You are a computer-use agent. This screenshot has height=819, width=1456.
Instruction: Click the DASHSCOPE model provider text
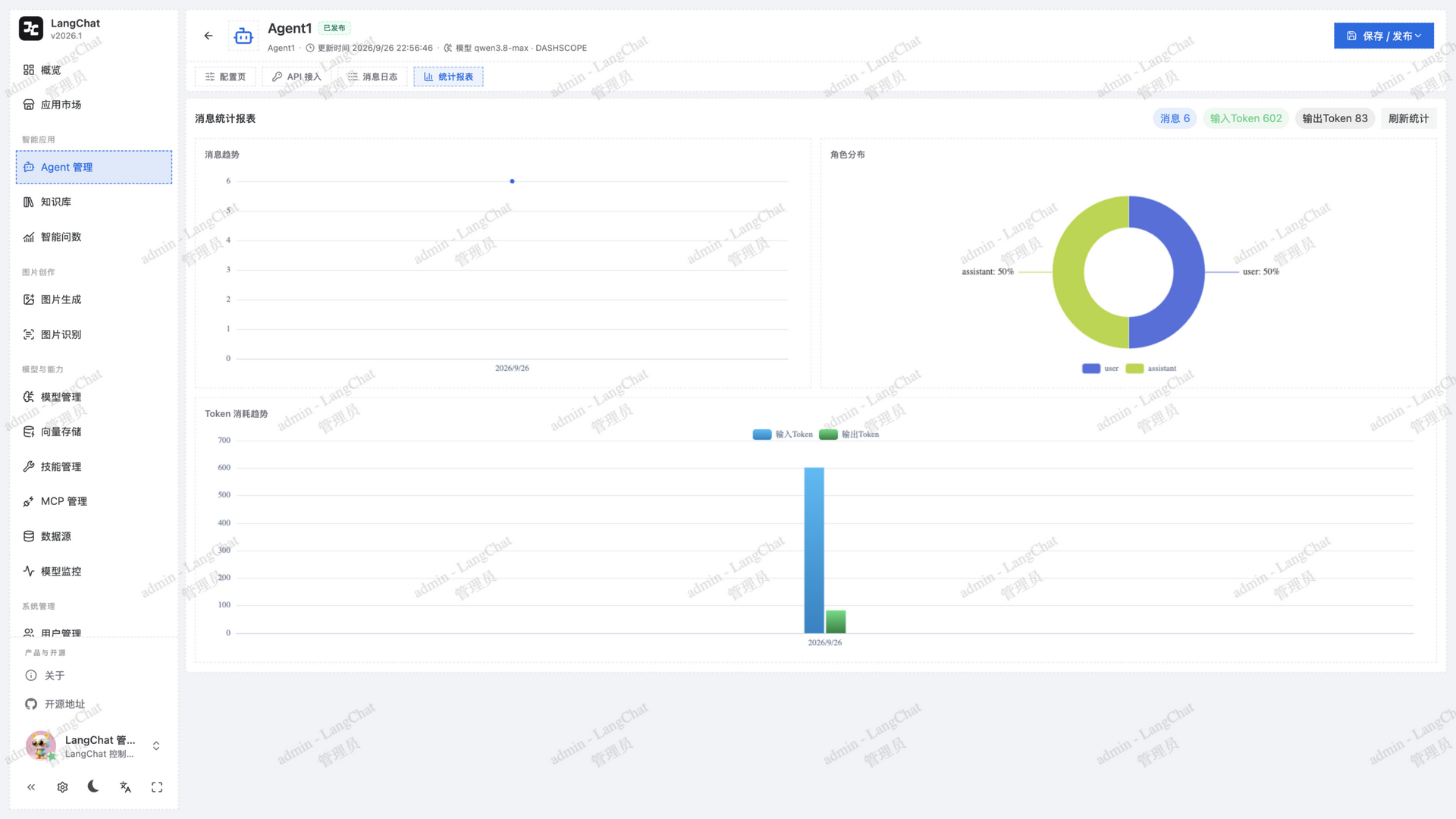[x=561, y=48]
